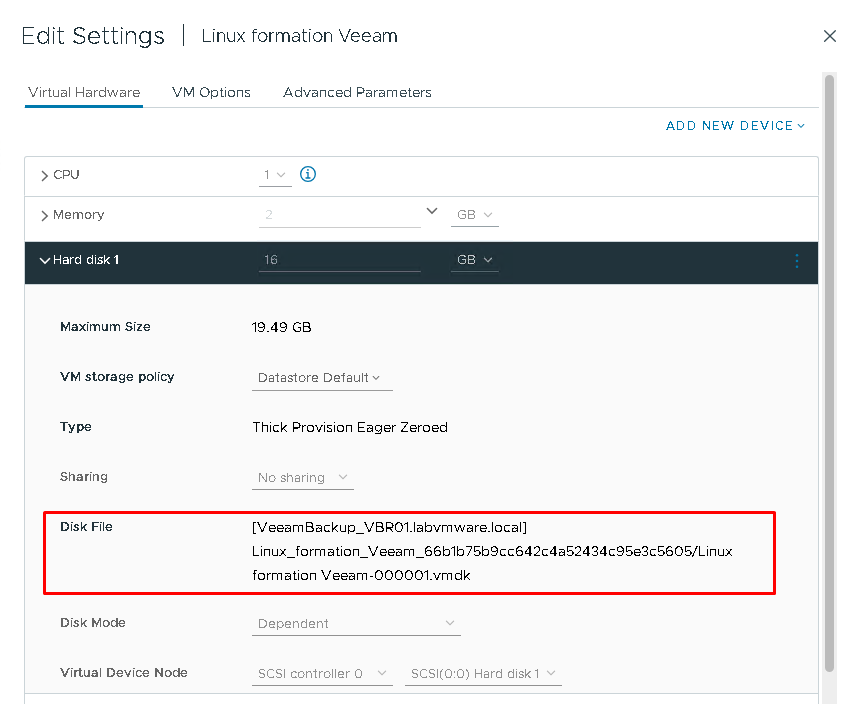Click ADD NEW DEVICE button
The height and width of the screenshot is (704, 855).
[x=735, y=126]
